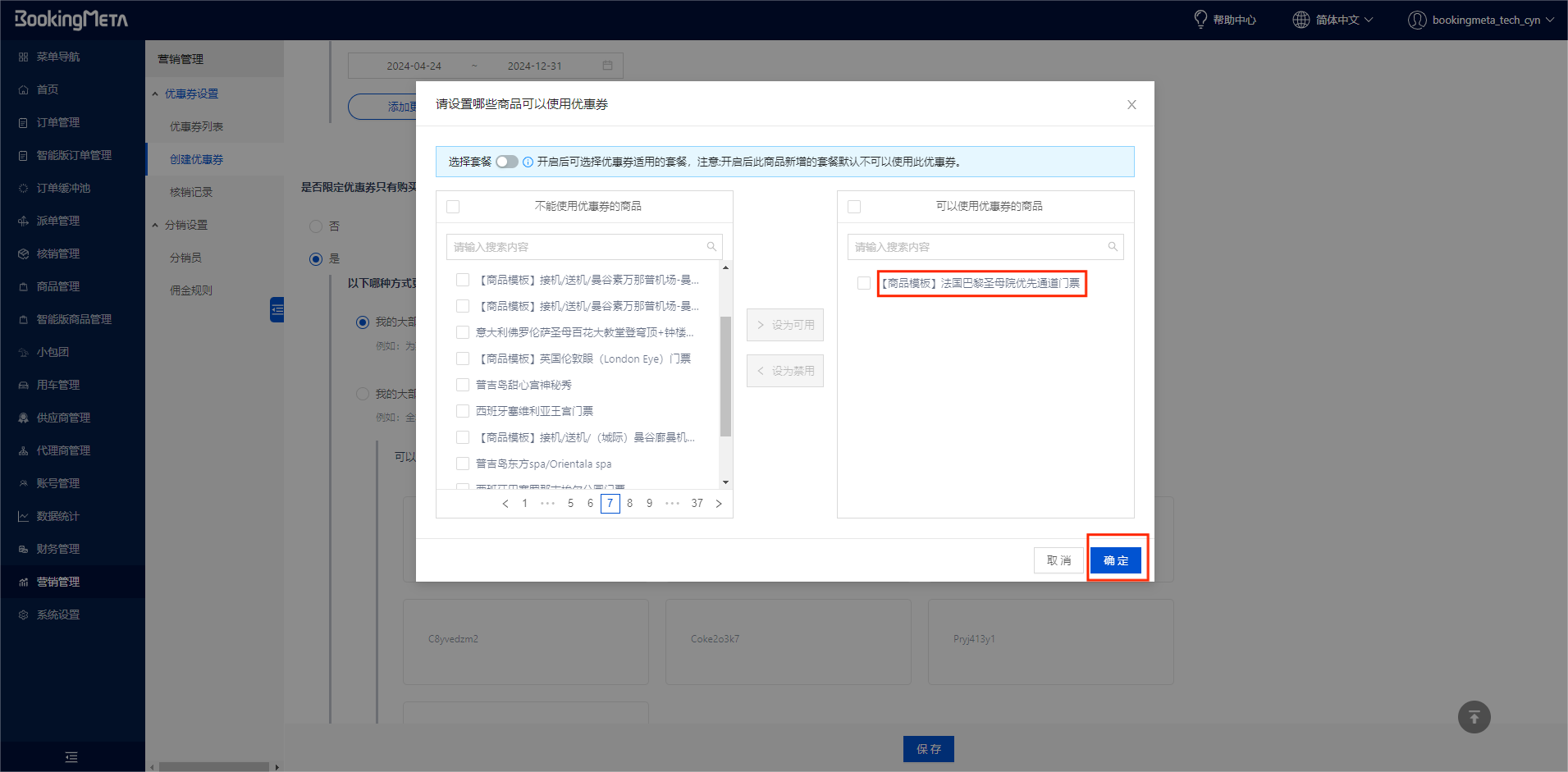
Task: Click the help center lightbulb icon
Action: (x=1200, y=19)
